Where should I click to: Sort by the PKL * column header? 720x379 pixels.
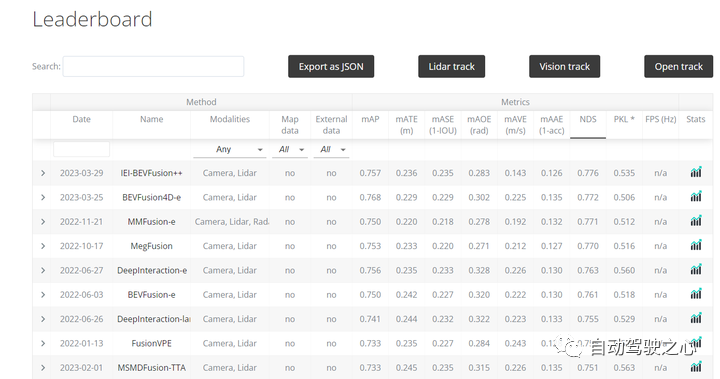pyautogui.click(x=624, y=119)
